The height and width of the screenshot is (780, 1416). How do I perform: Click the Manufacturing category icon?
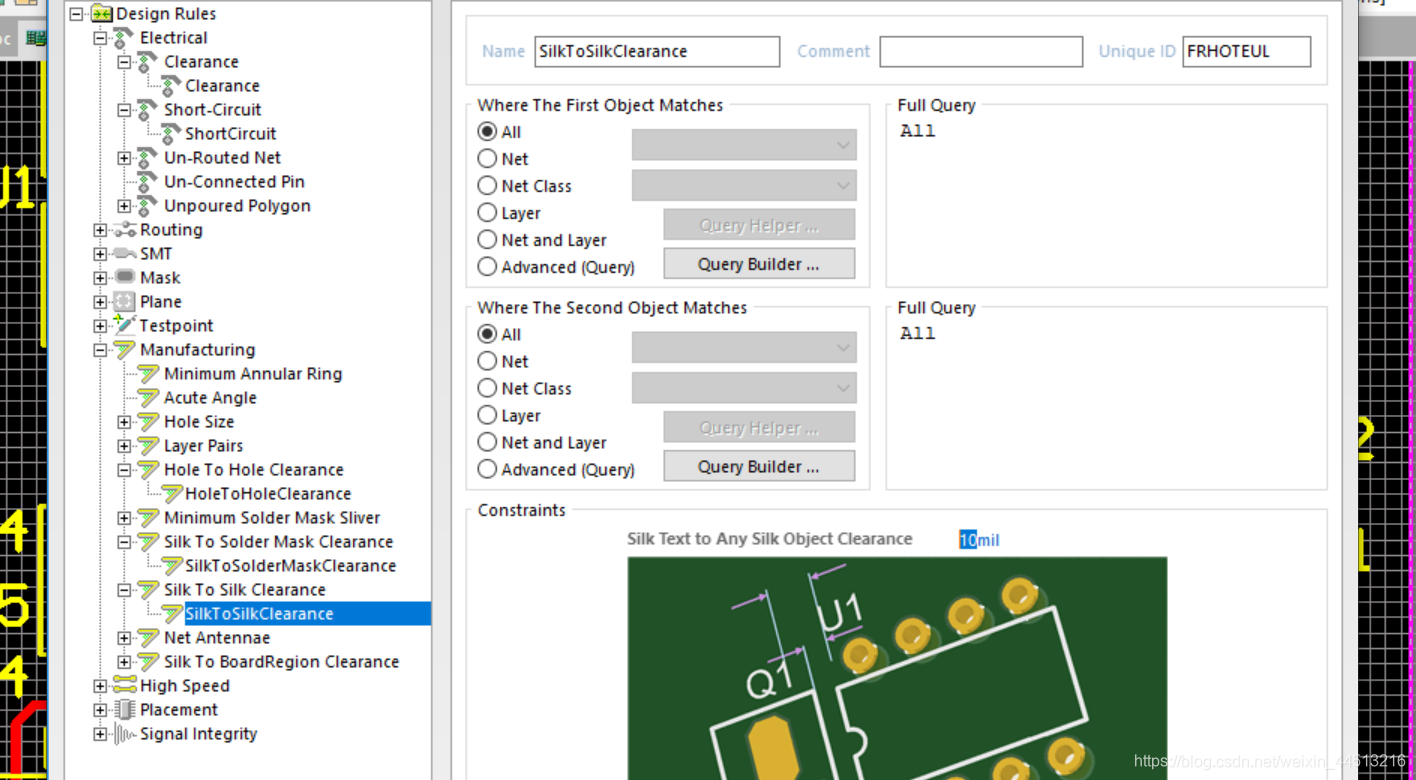pos(124,350)
